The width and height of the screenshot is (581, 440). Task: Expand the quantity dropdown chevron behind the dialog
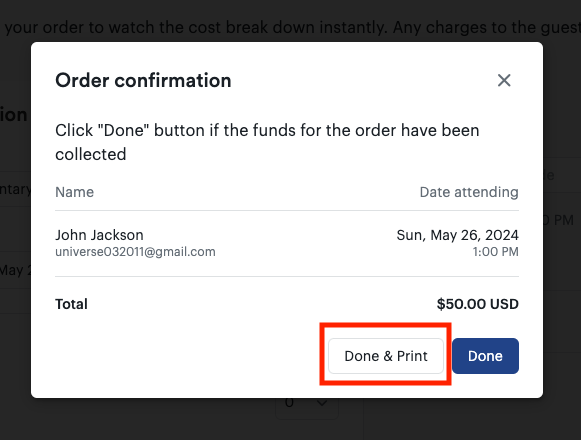pyautogui.click(x=322, y=403)
